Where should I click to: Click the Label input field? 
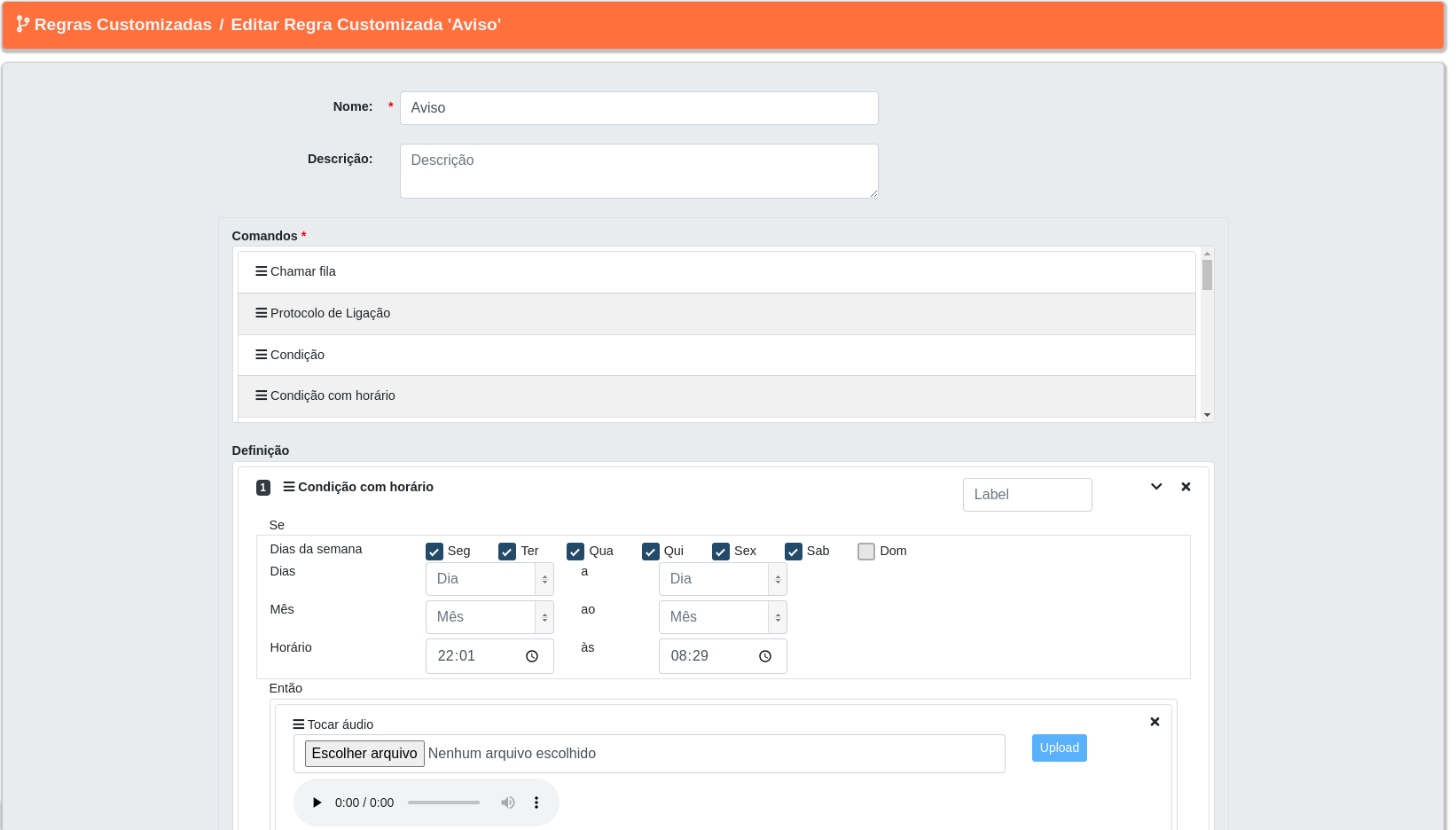(1027, 495)
